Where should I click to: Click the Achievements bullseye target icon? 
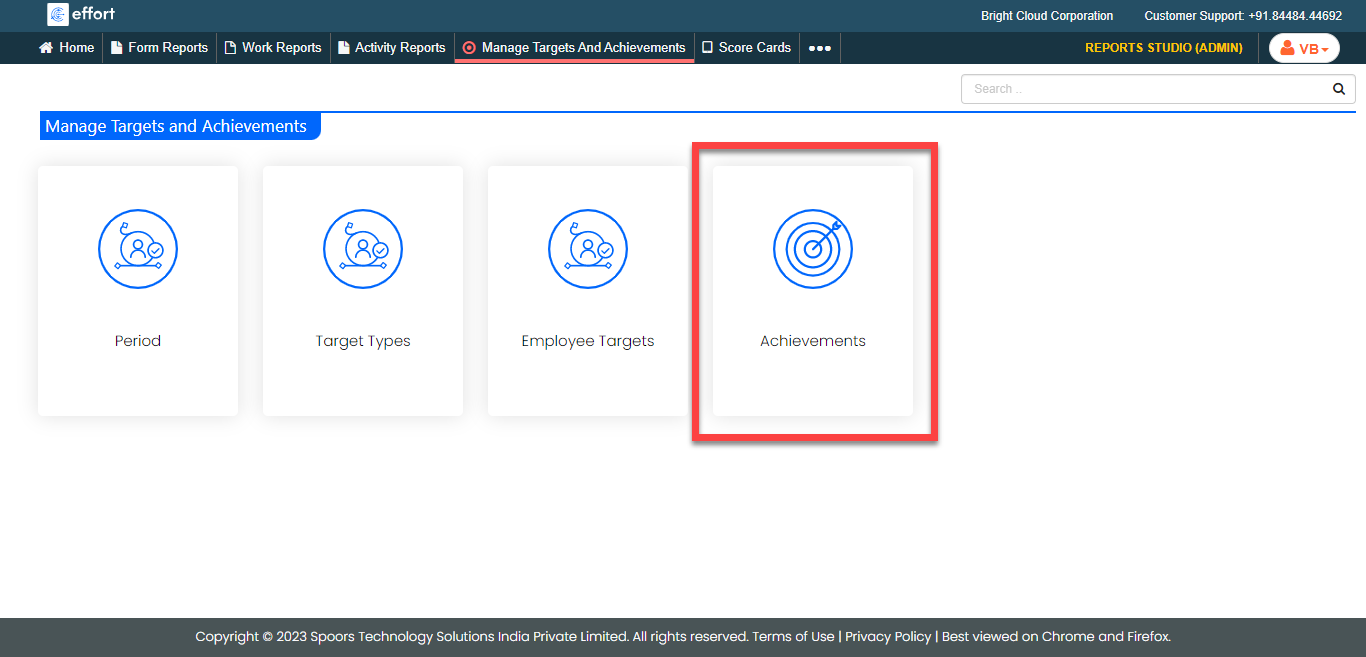[813, 249]
